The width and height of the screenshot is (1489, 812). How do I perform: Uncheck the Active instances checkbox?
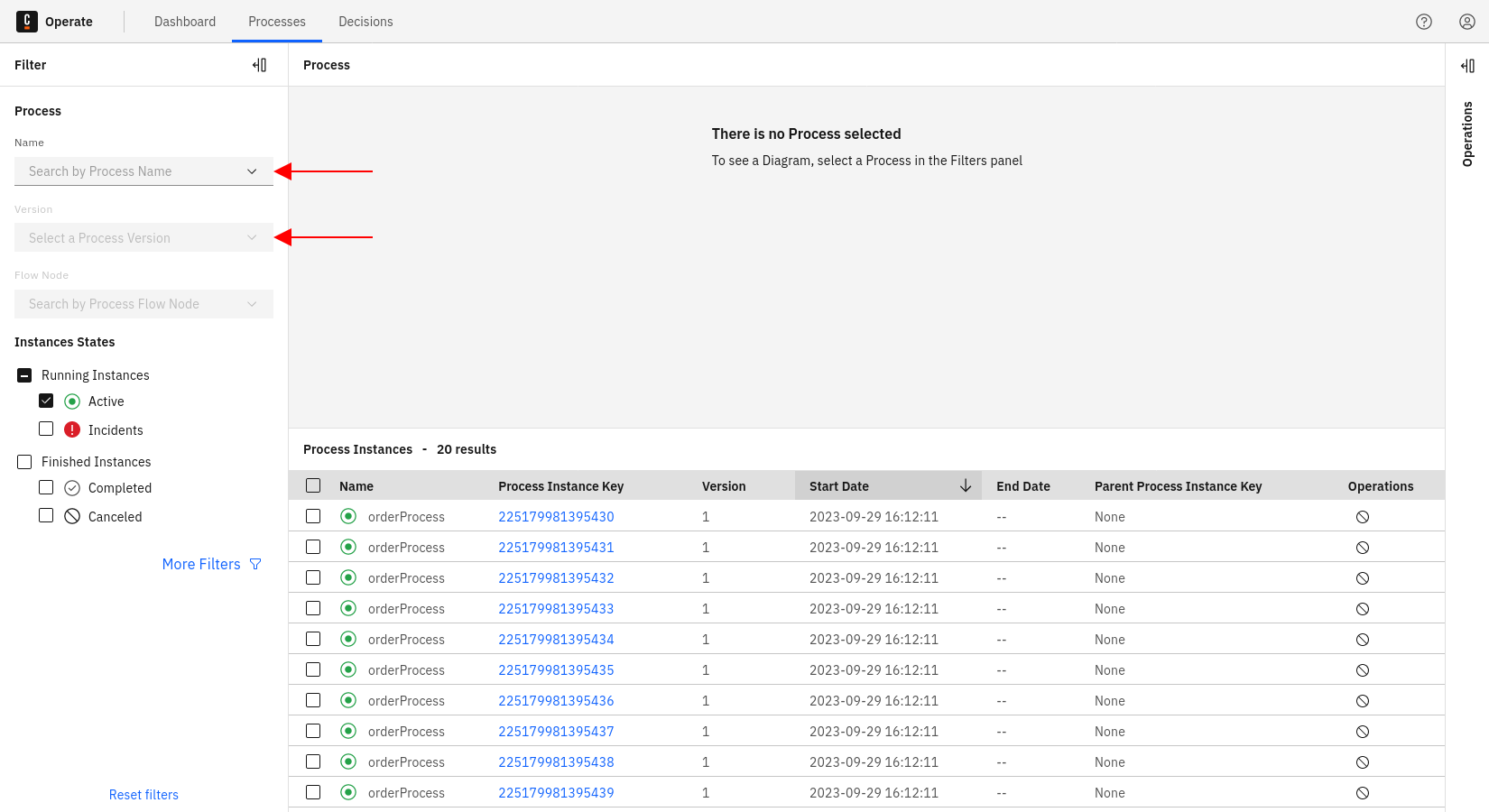point(46,401)
